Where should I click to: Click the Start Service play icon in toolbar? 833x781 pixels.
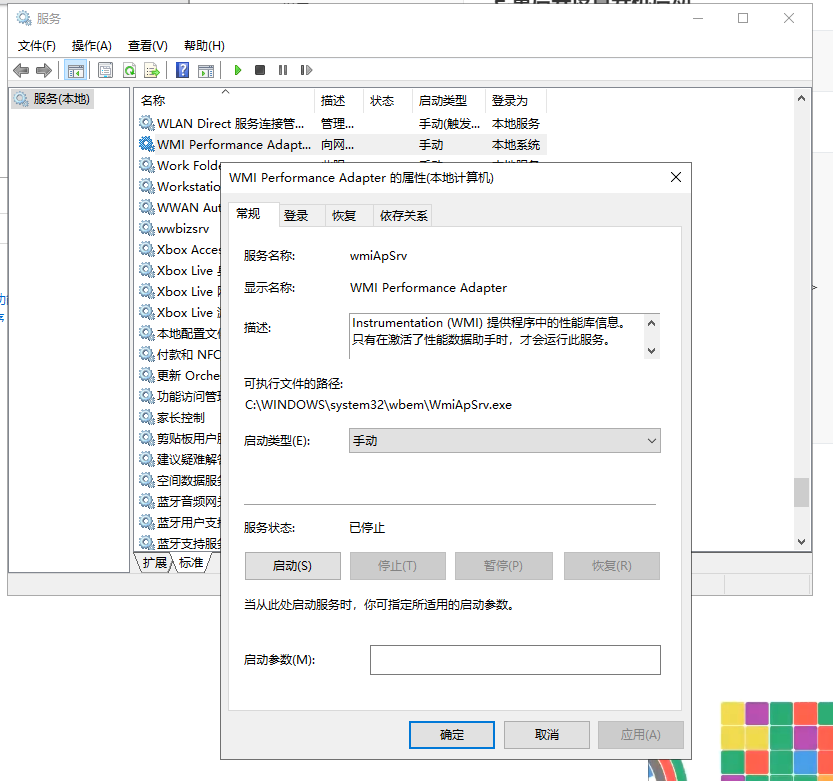coord(238,70)
